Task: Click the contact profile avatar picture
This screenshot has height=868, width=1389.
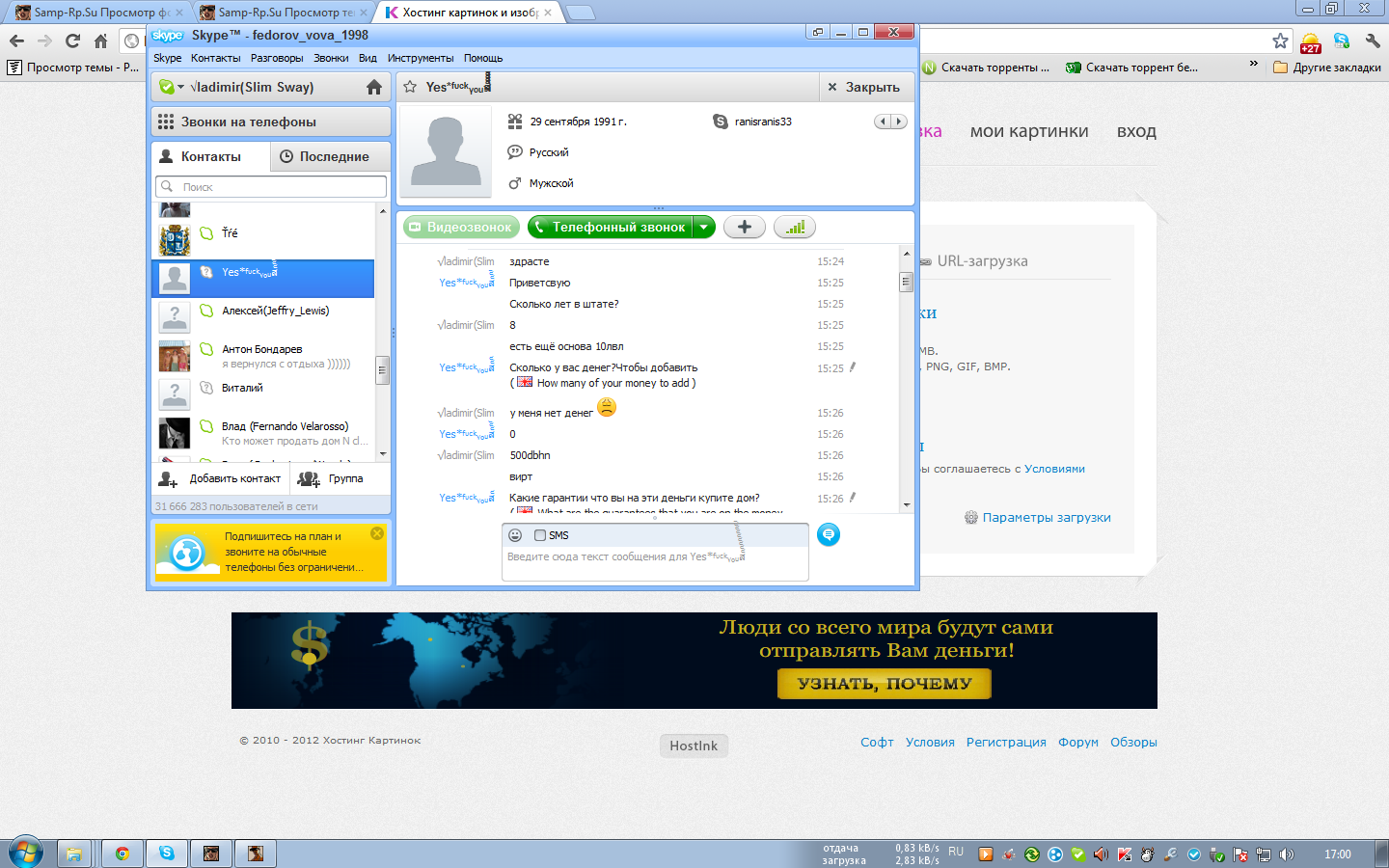Action: point(445,151)
